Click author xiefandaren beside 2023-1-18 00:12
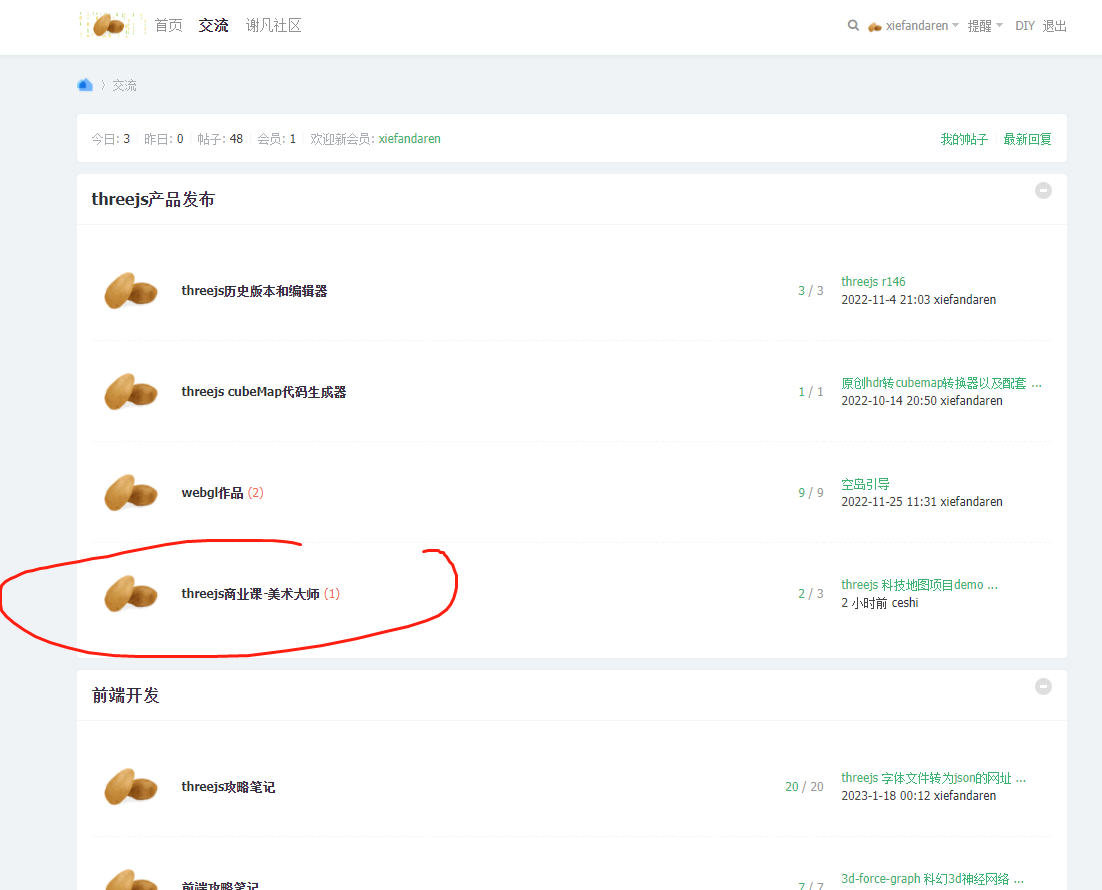Screen dimensions: 1102x890 pos(965,795)
